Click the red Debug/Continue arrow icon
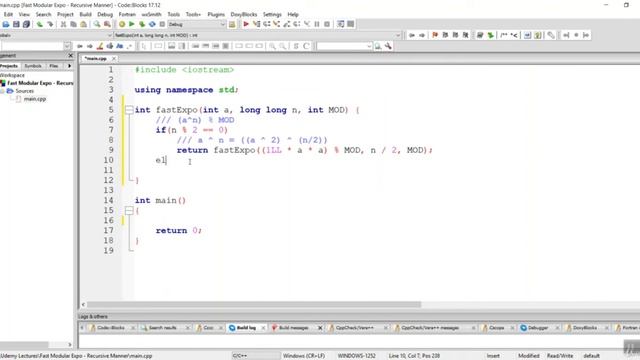640x360 pixels. (246, 24)
